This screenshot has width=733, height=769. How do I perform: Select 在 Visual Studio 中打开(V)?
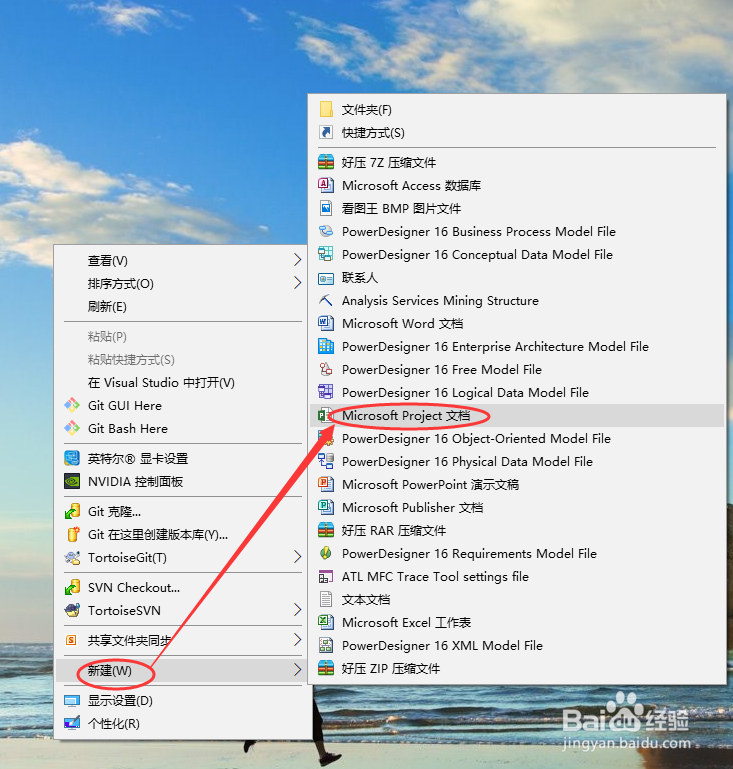pyautogui.click(x=182, y=383)
